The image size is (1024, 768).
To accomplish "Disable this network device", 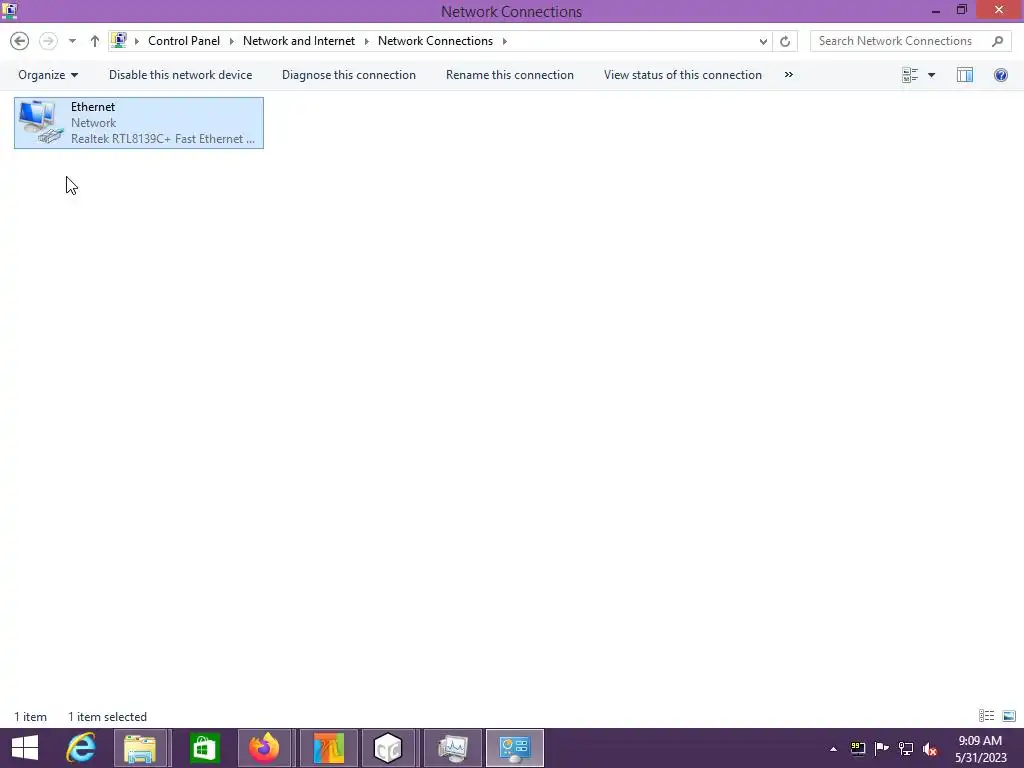I will (x=180, y=75).
